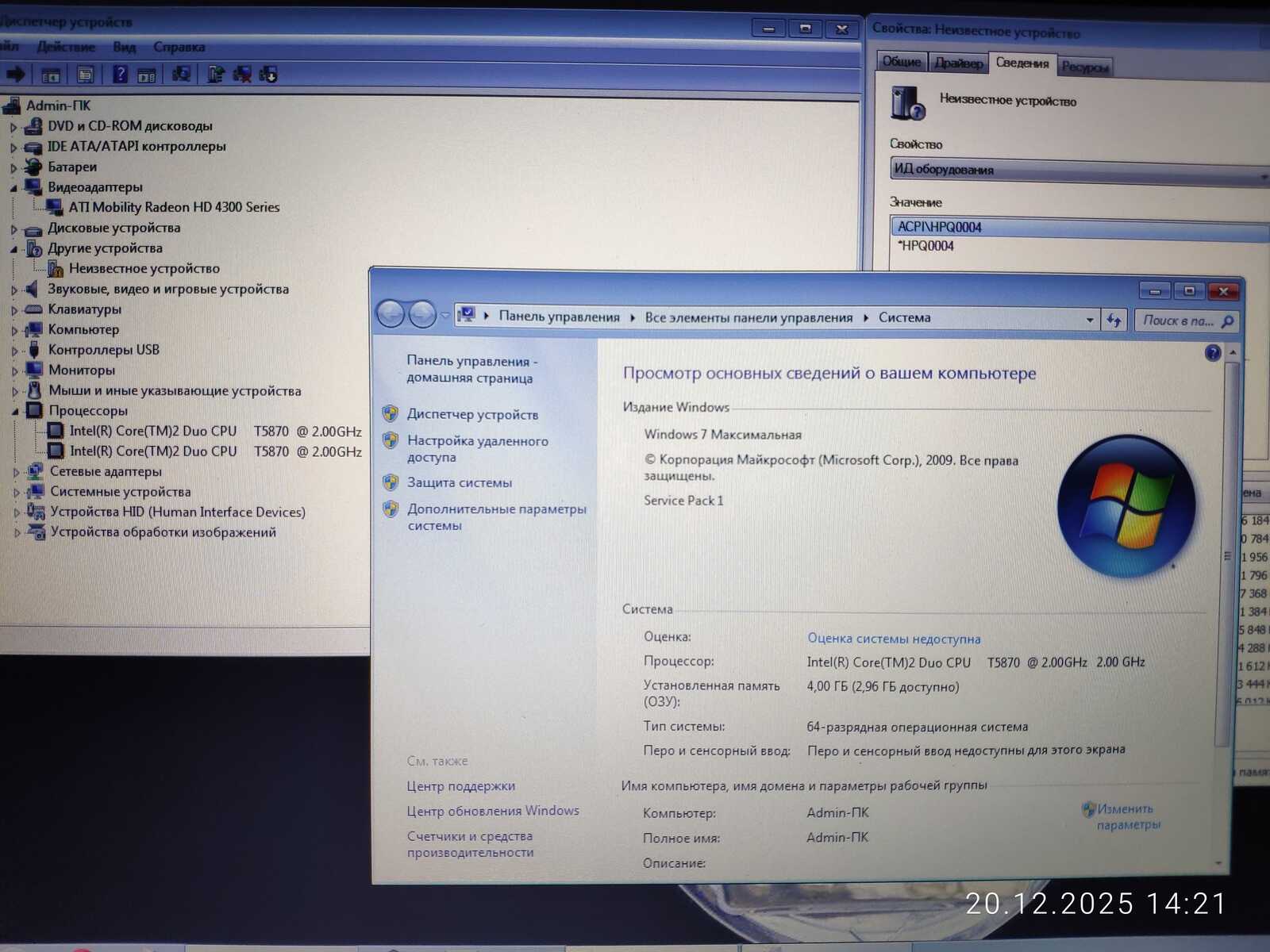The height and width of the screenshot is (952, 1270).
Task: Open Настройка удаленного доступа link
Action: click(x=478, y=448)
